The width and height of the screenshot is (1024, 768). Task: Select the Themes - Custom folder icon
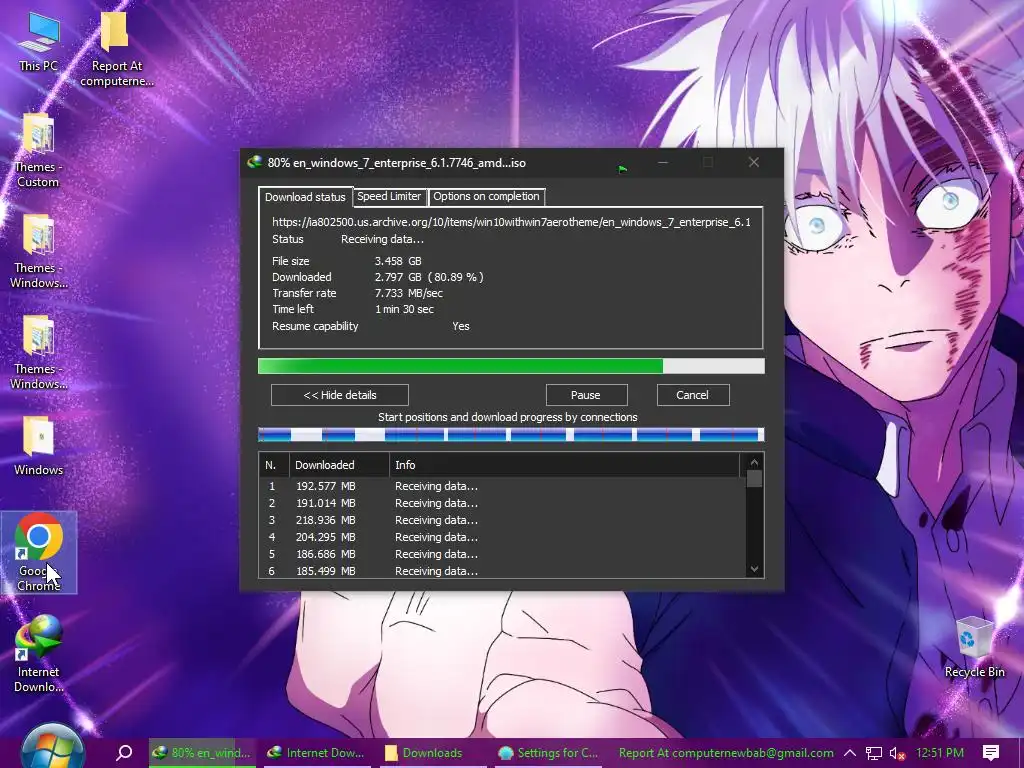(38, 150)
